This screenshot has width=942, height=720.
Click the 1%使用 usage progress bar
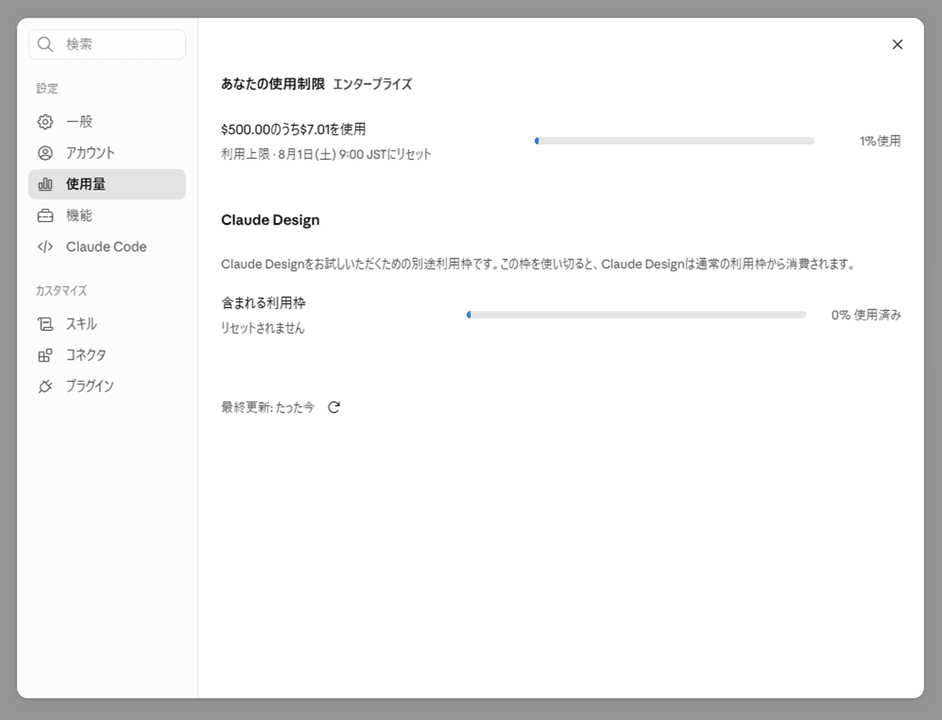674,141
